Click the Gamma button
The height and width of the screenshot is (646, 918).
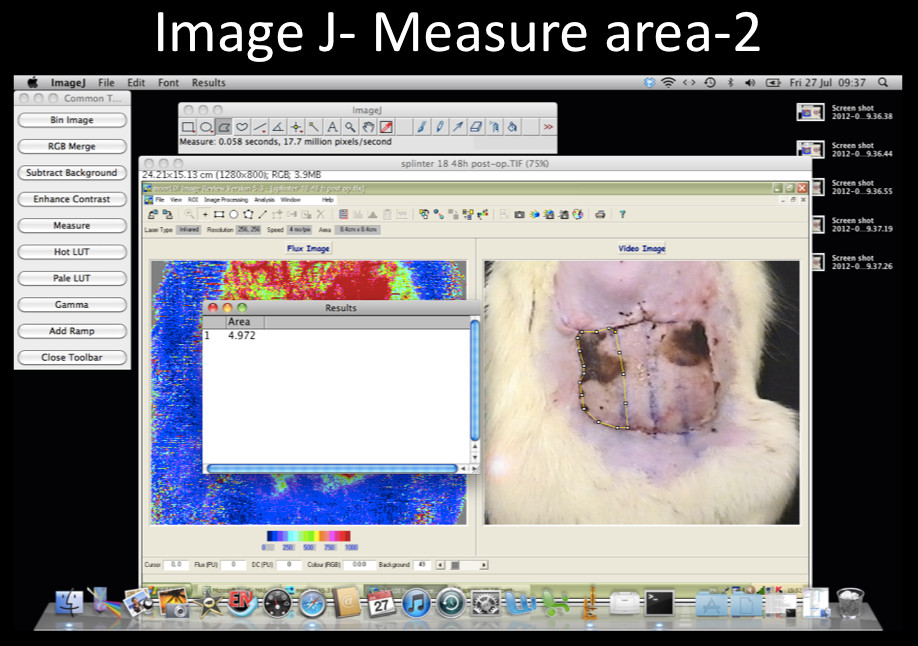point(72,305)
